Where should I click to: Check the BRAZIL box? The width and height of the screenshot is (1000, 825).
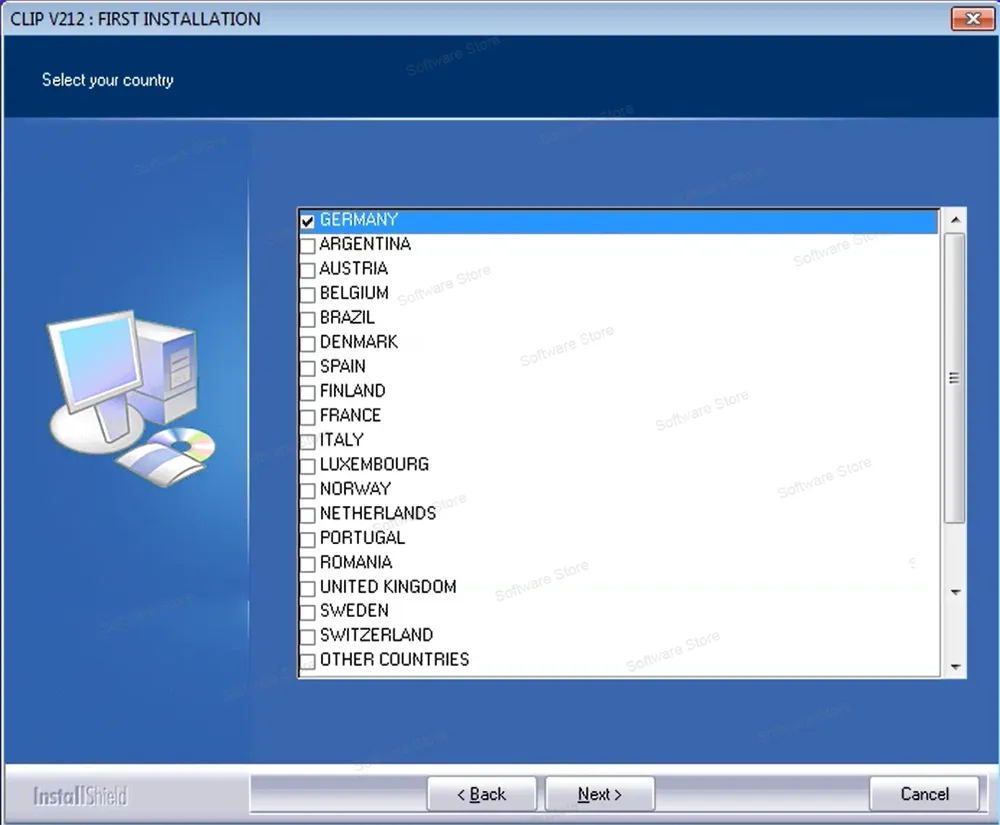[x=307, y=319]
